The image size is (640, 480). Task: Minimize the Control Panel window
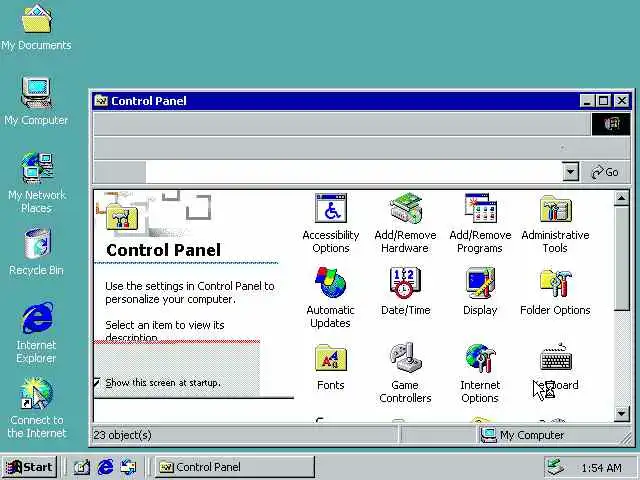click(x=587, y=100)
